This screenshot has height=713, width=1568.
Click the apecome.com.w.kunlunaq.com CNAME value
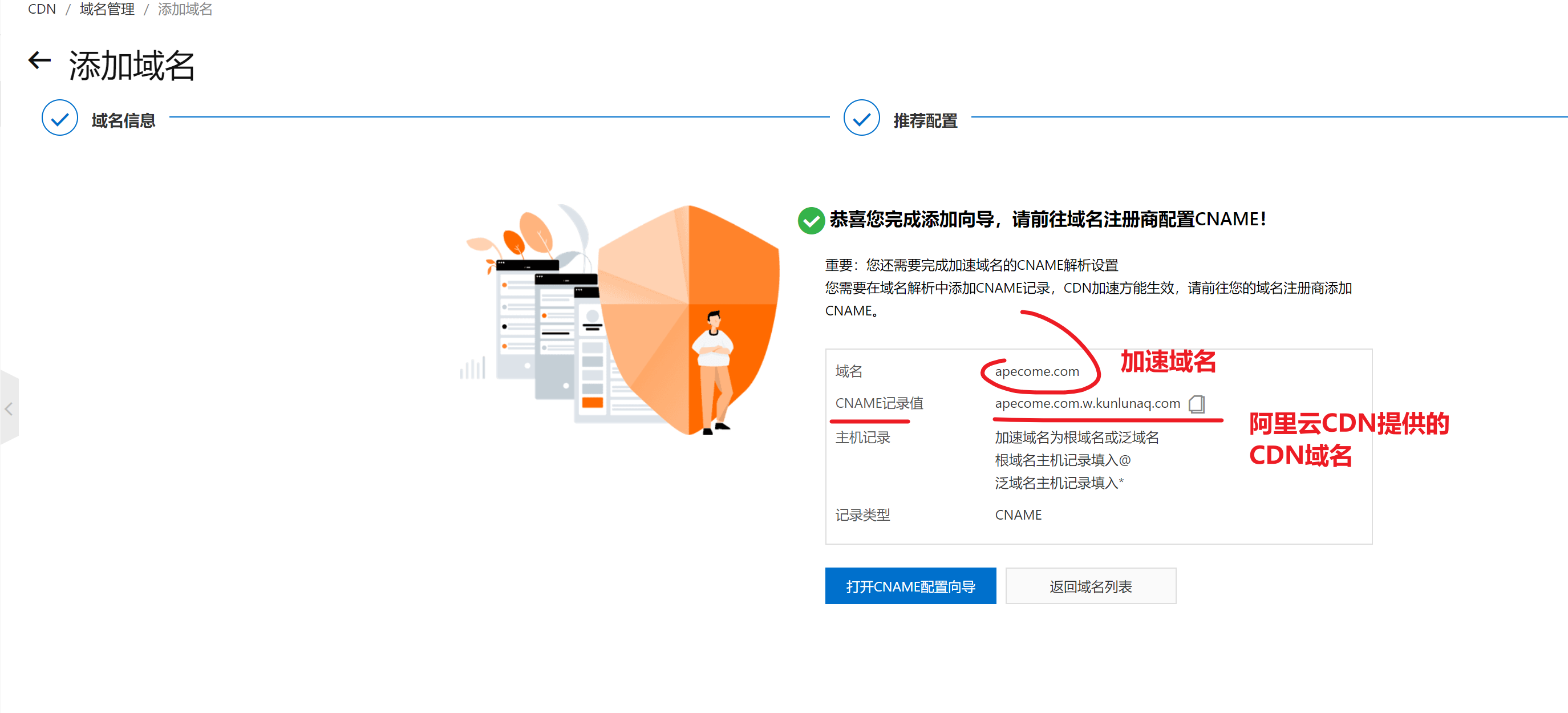point(1087,404)
